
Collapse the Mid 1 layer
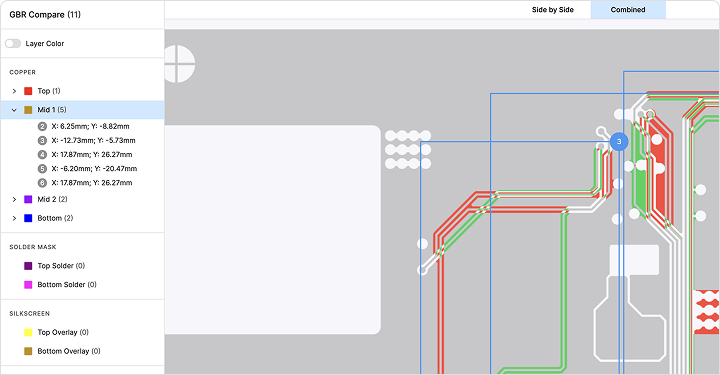14,110
